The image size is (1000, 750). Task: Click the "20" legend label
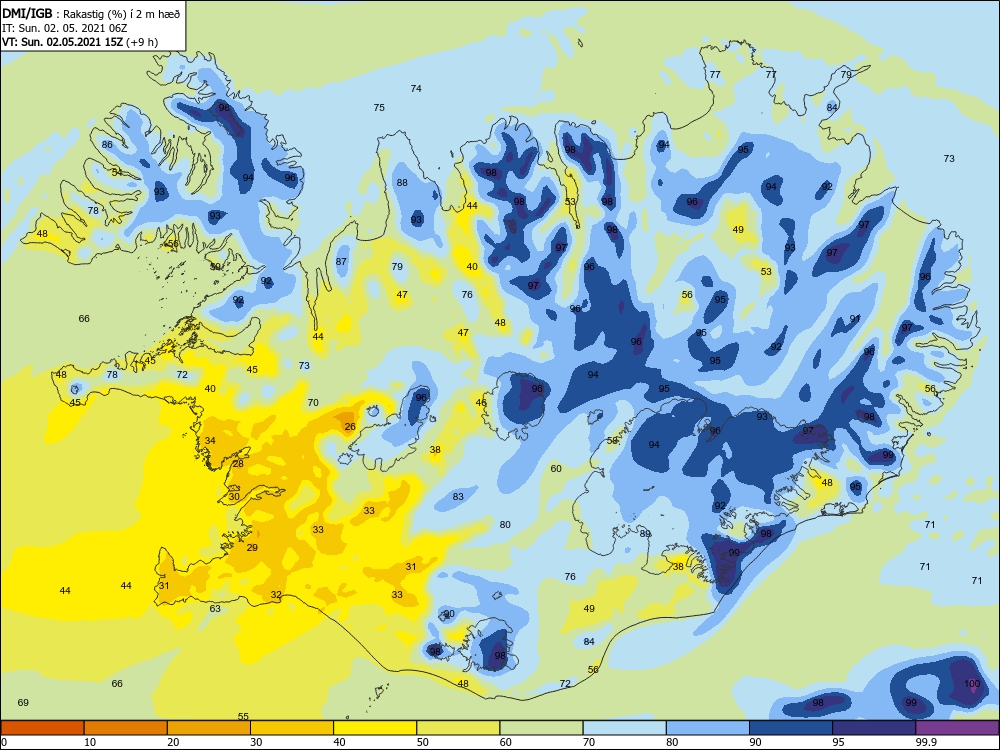173,742
